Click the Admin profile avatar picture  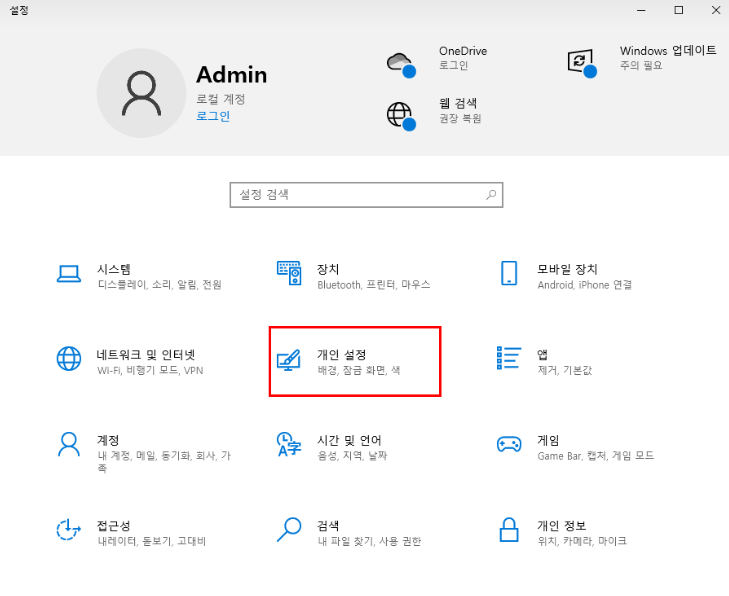point(141,93)
